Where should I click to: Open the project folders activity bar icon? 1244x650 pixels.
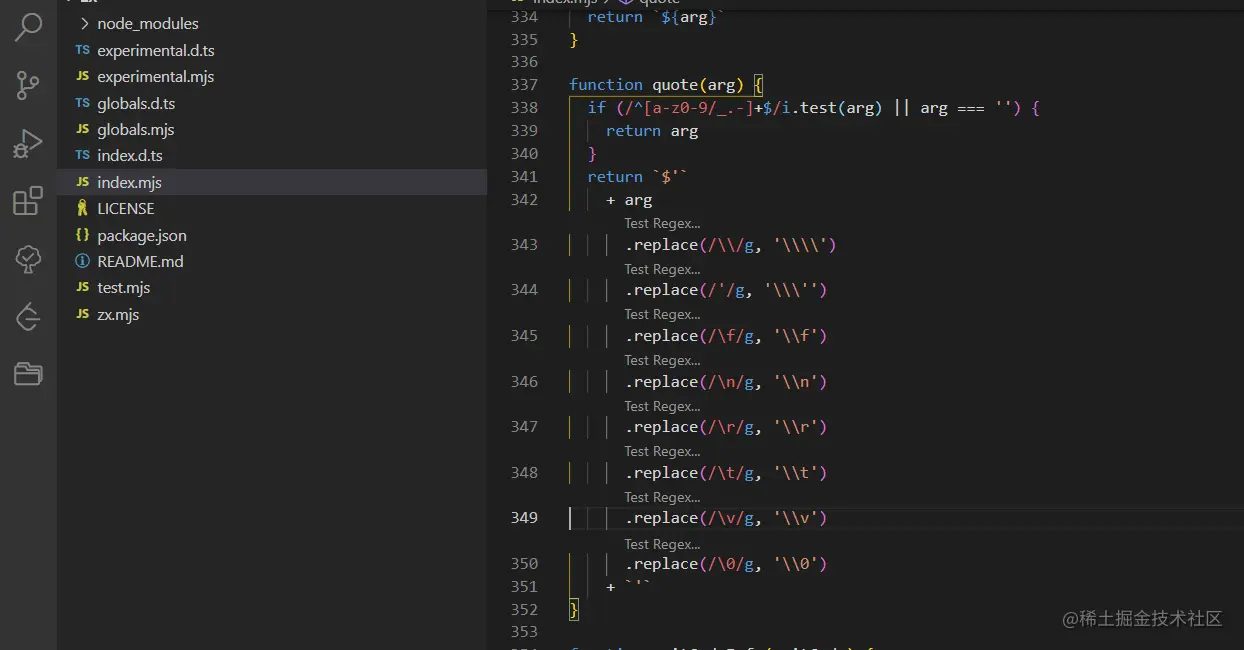click(x=28, y=375)
